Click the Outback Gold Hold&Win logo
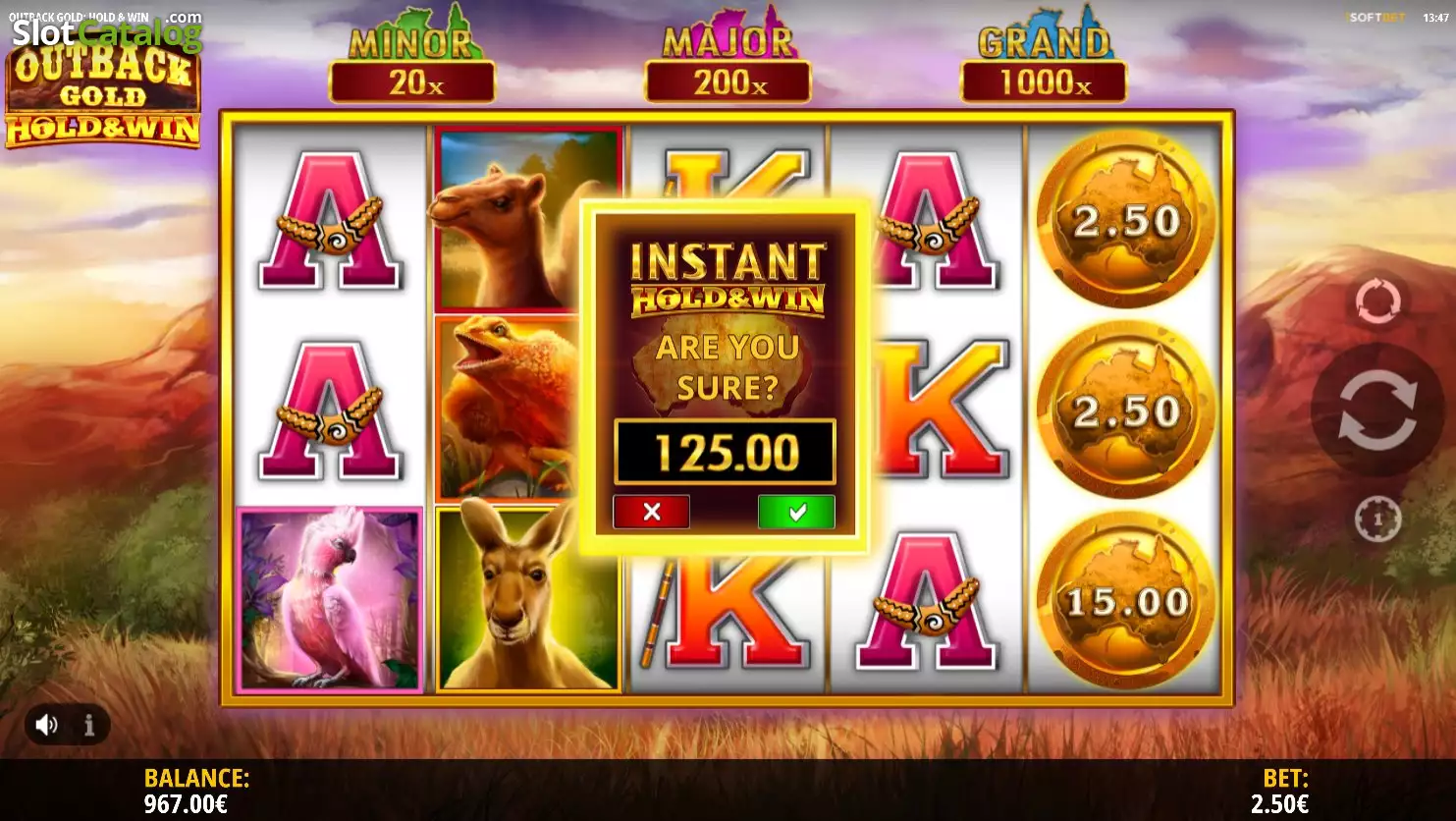This screenshot has width=1456, height=821. pos(103,94)
